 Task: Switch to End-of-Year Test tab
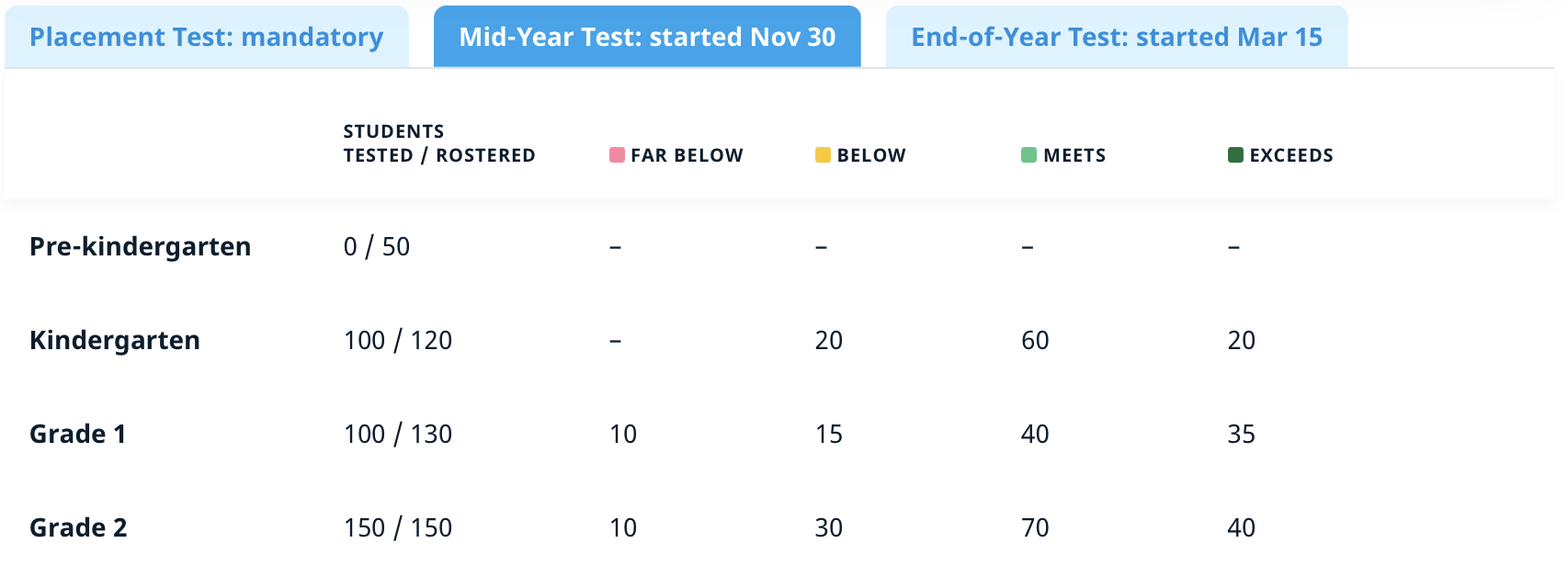1116,37
